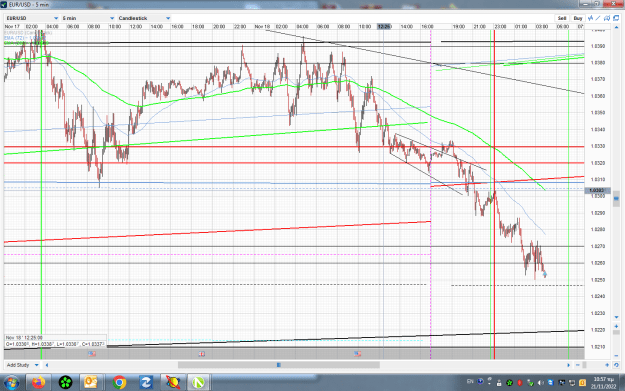Click the second flag event marker
The image size is (625, 391).
pyautogui.click(x=202, y=354)
